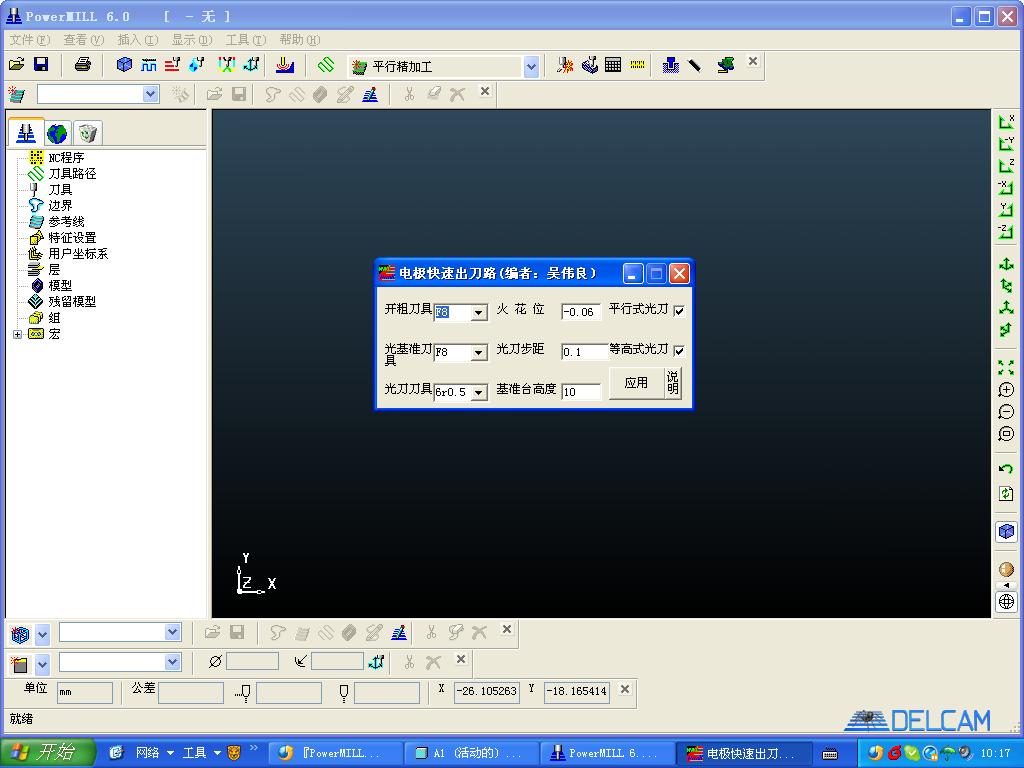The image size is (1024, 768).
Task: Open the 查看 menu
Action: 84,40
